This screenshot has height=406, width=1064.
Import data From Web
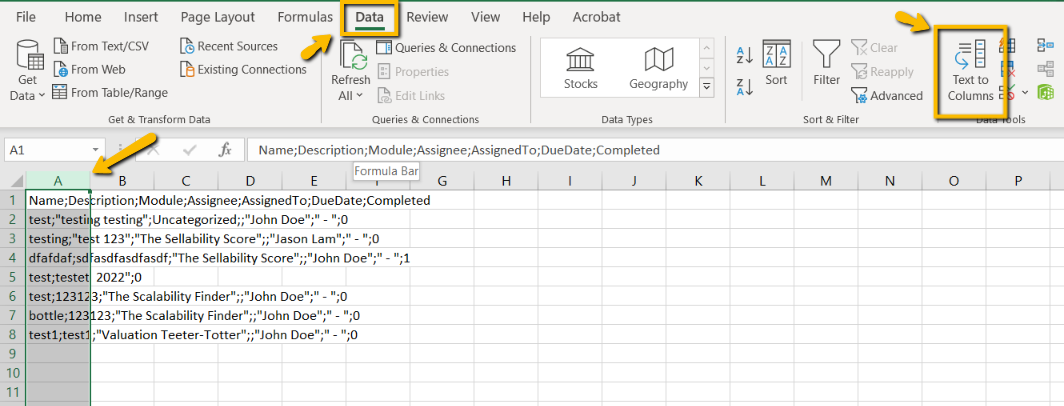pos(89,69)
